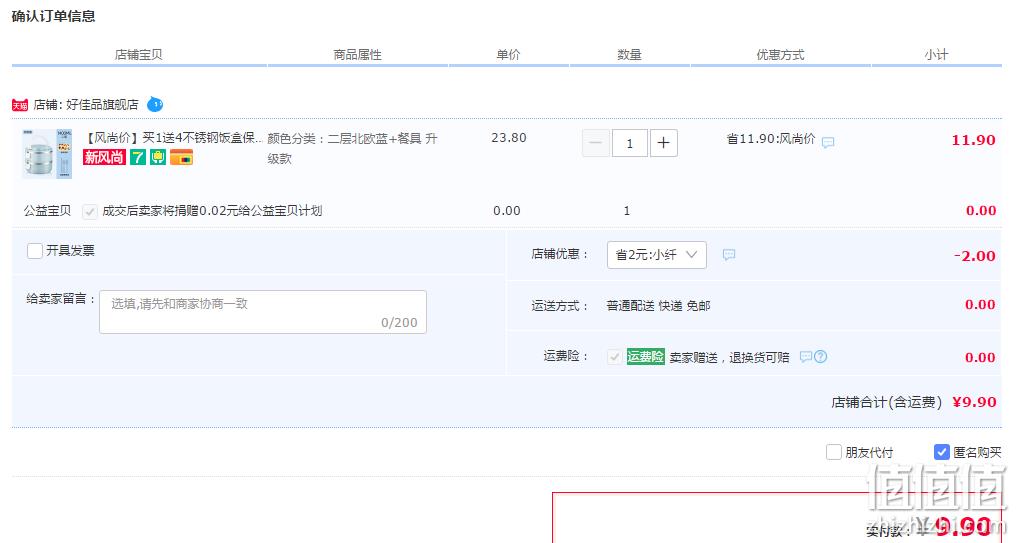The width and height of the screenshot is (1016, 543).
Task: Click the green 运费险 label badge
Action: coord(645,356)
